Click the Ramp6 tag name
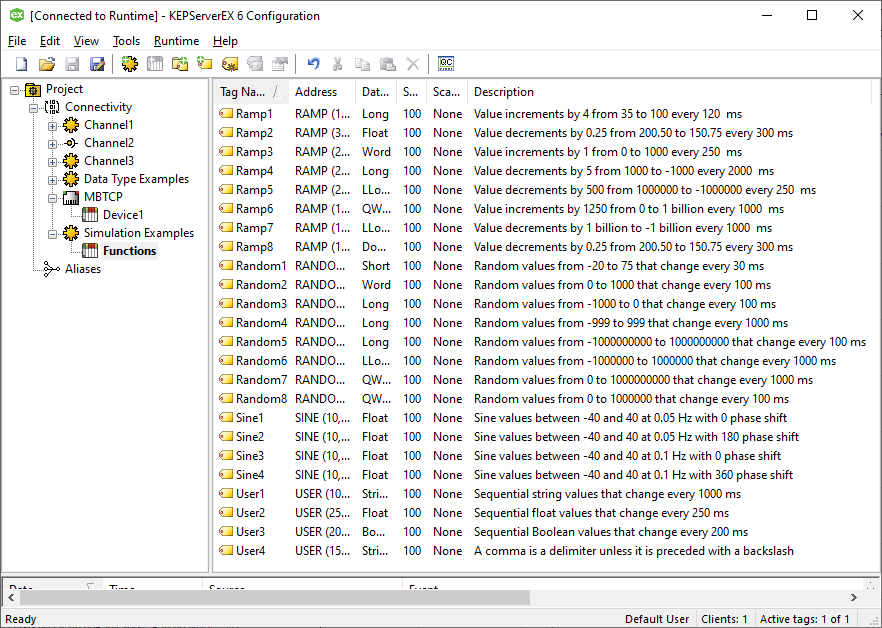882x628 pixels. (x=254, y=209)
